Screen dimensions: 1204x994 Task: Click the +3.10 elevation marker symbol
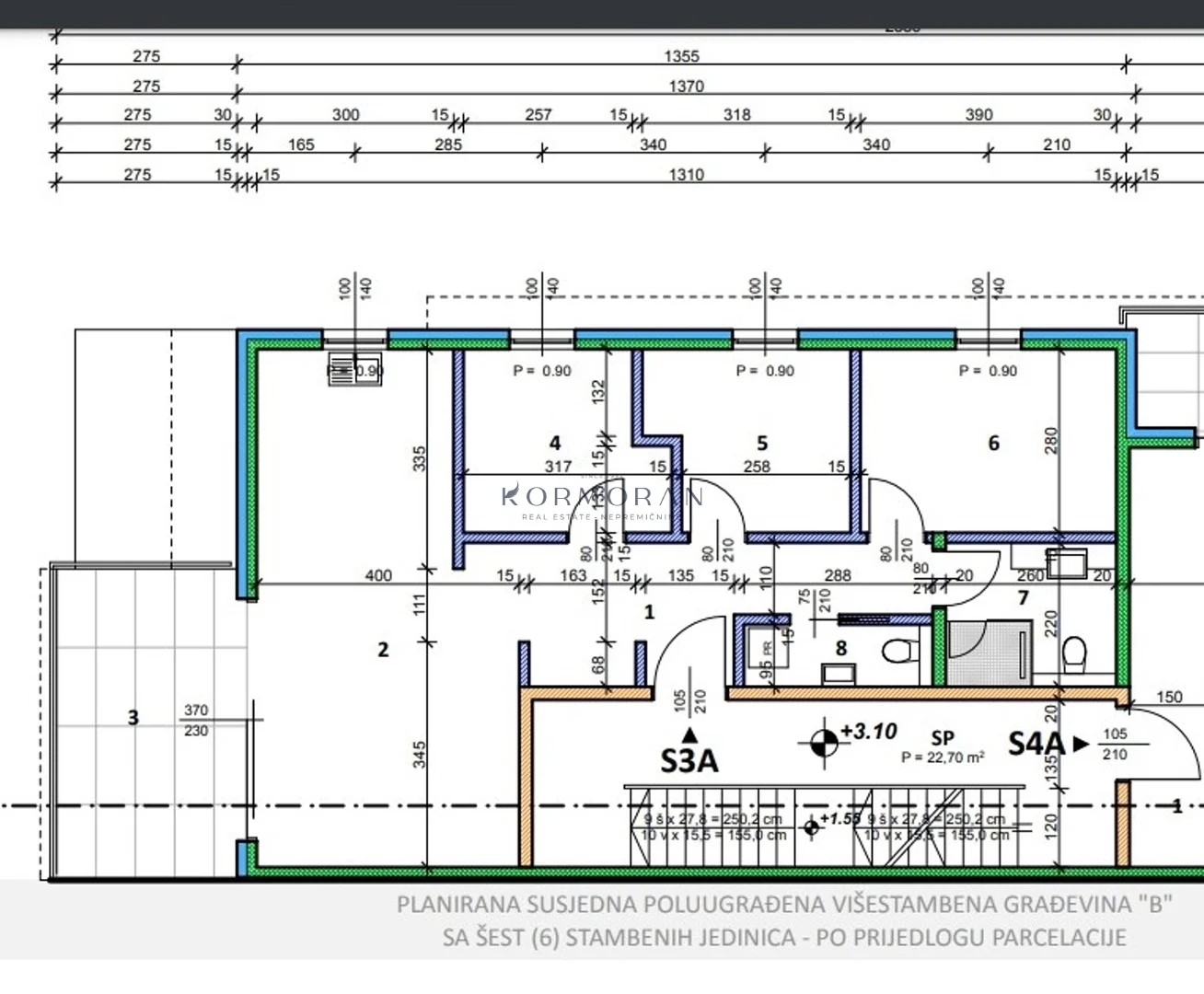(824, 742)
